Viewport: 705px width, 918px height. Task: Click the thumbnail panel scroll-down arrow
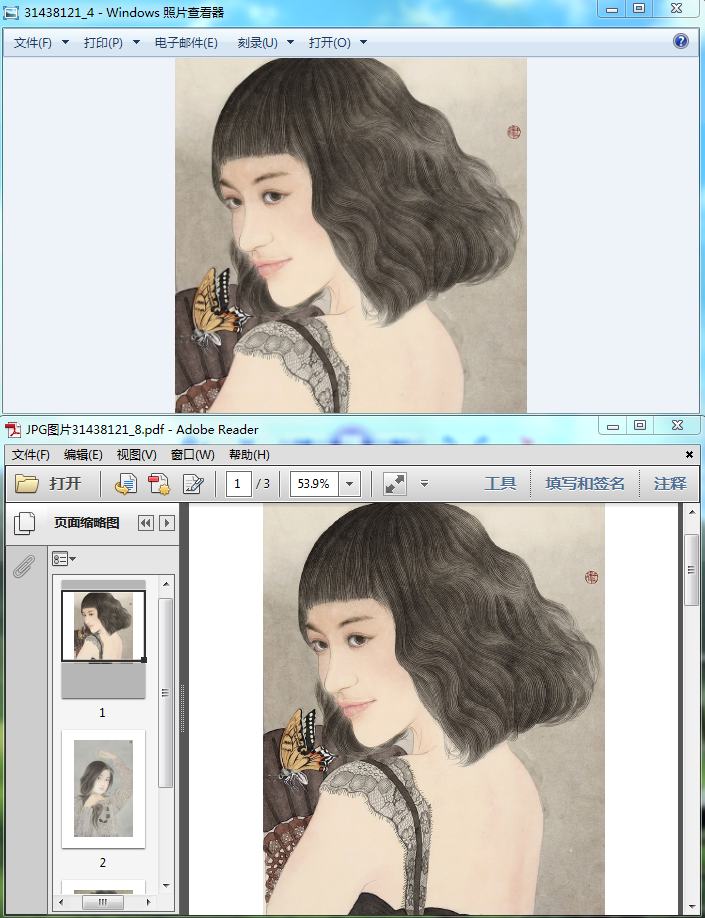pyautogui.click(x=166, y=886)
